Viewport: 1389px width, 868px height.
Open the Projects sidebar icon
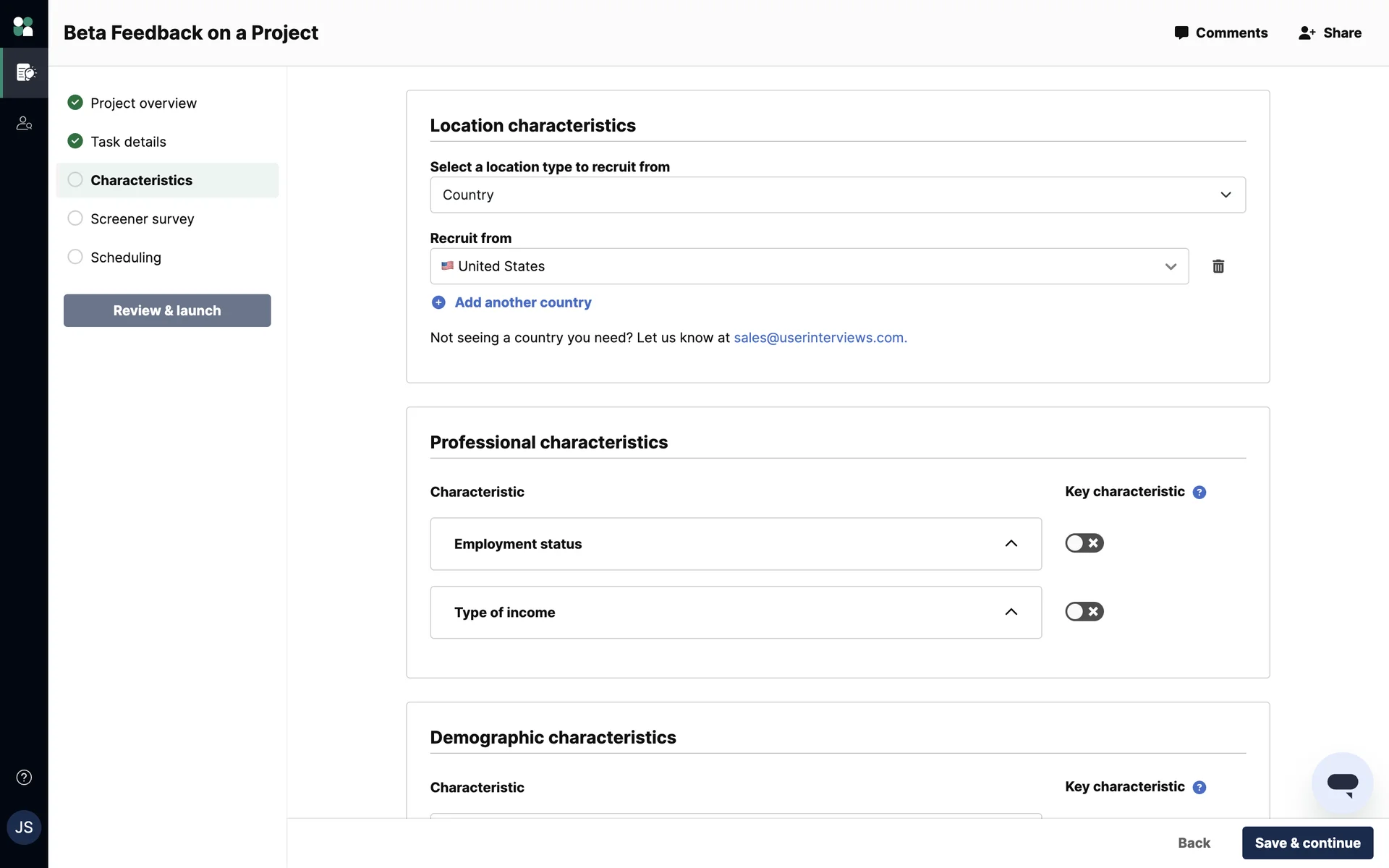[25, 72]
